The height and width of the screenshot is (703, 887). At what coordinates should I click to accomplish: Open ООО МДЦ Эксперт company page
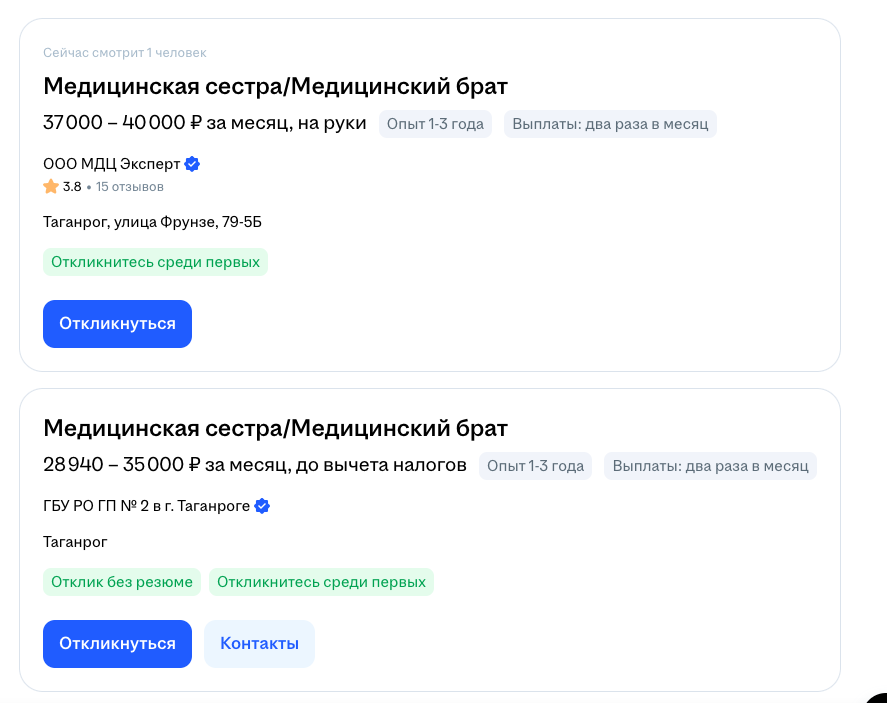pyautogui.click(x=112, y=164)
